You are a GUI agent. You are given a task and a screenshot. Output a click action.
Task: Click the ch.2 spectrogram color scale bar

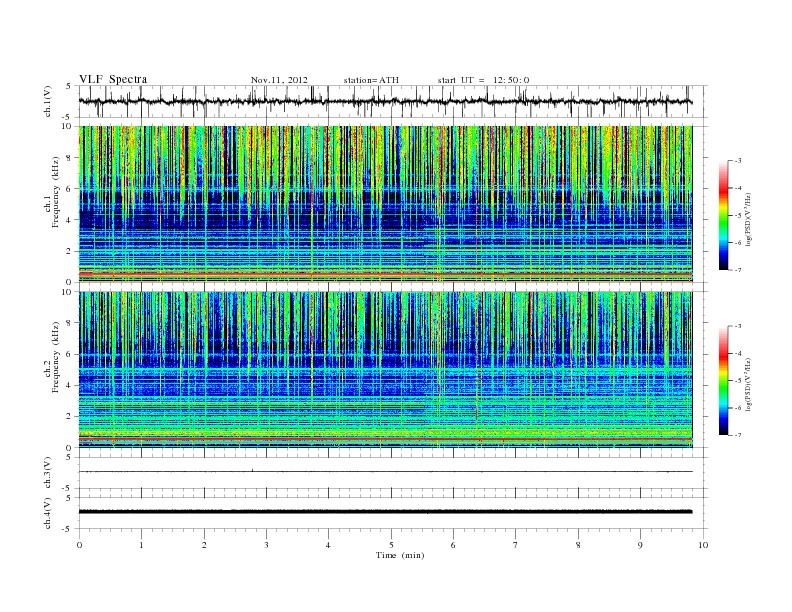[x=723, y=381]
